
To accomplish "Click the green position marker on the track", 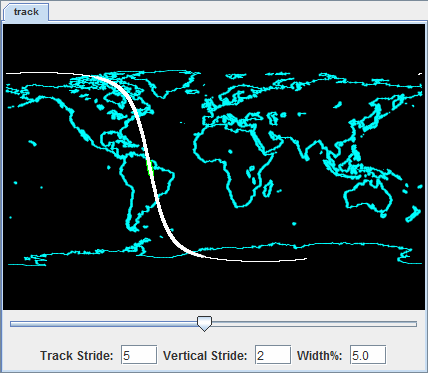I will point(150,168).
